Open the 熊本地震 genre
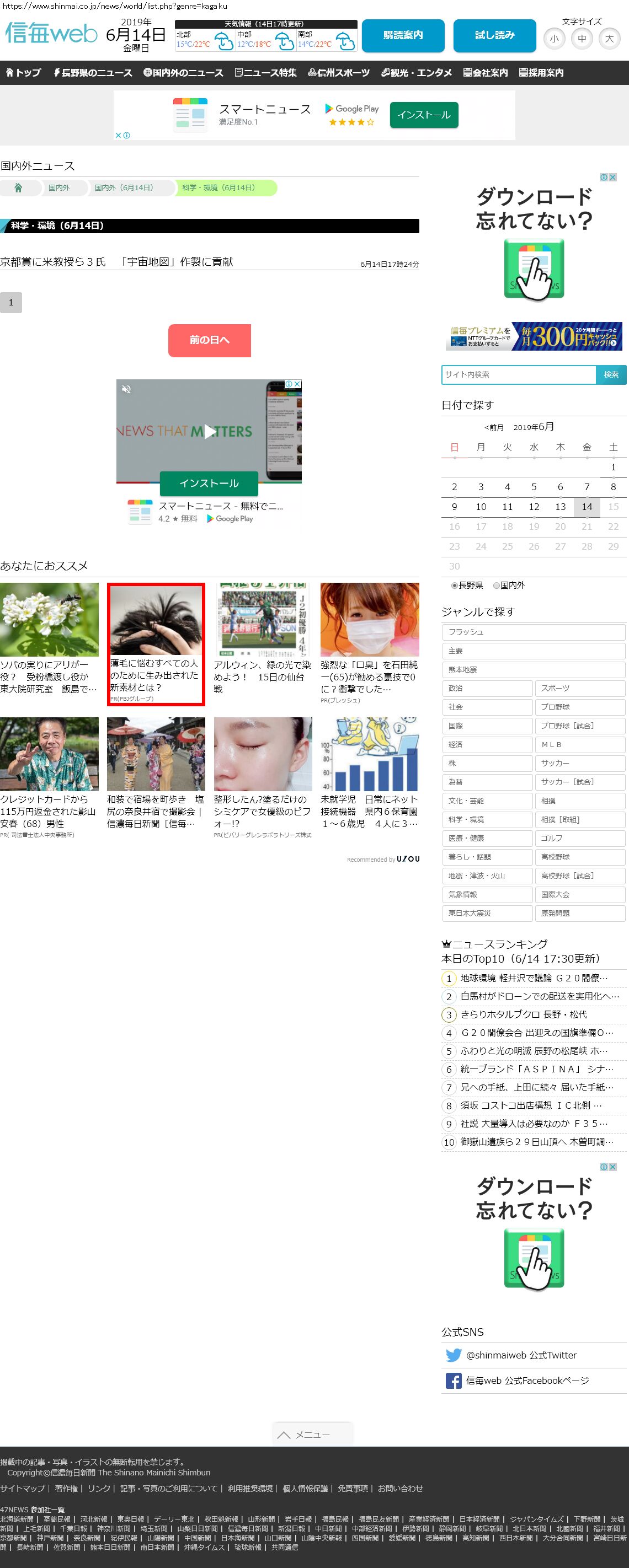 click(534, 669)
